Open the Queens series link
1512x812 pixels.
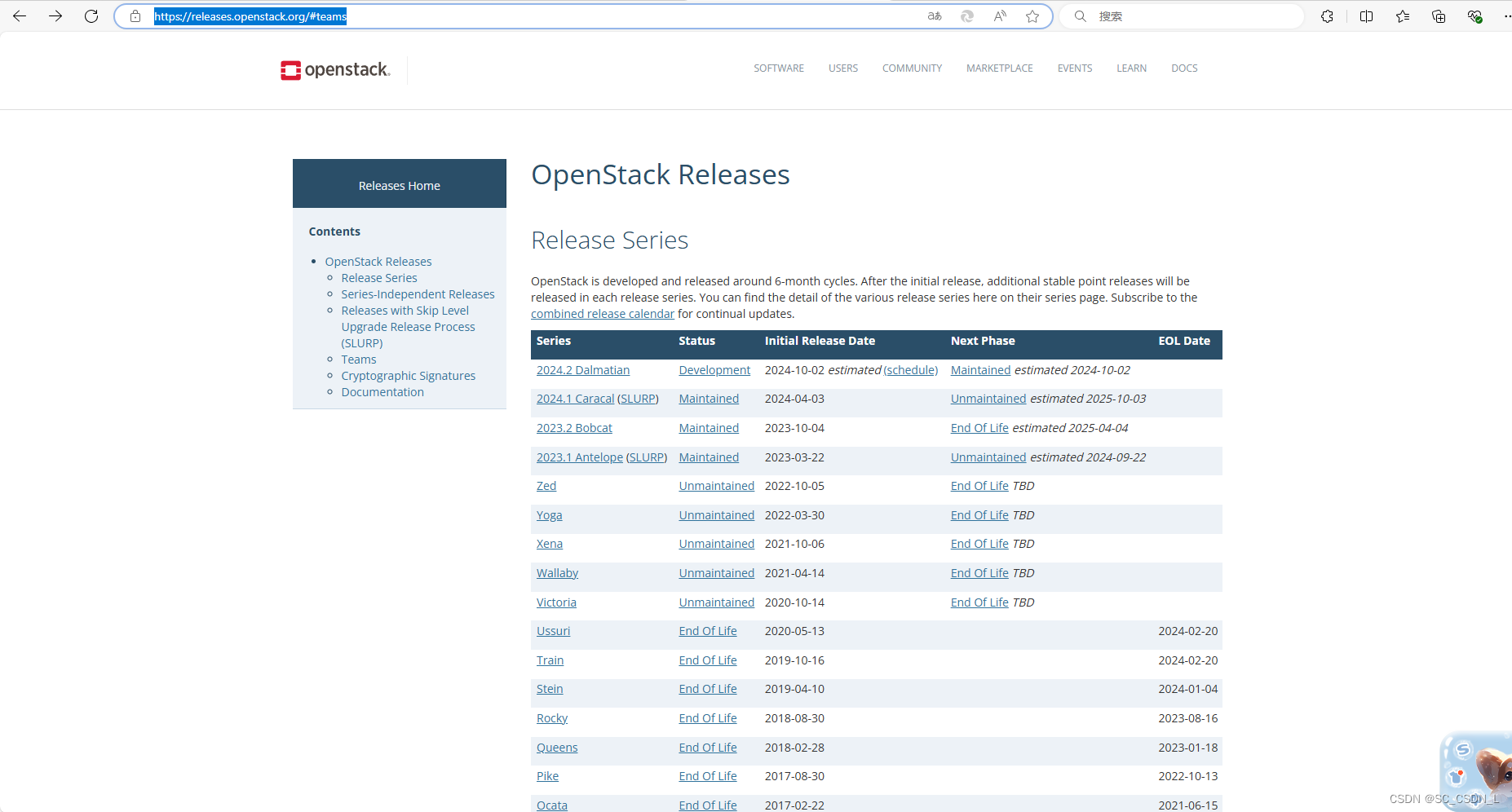point(557,748)
